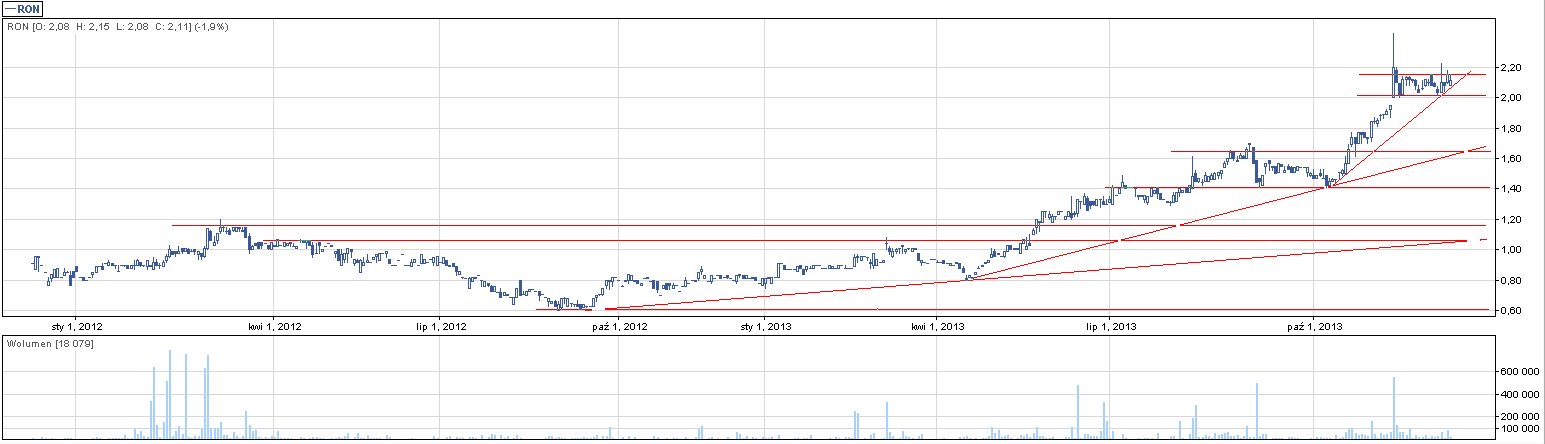1545x444 pixels.
Task: Click the lip 1, 2012 date label
Action: (x=441, y=326)
